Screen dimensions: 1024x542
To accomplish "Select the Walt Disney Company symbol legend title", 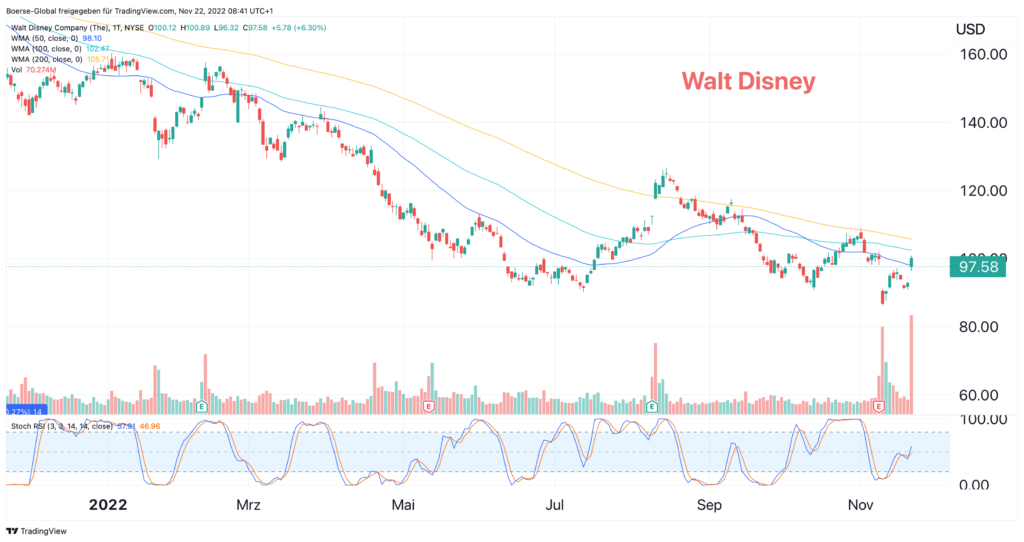I will pos(77,28).
